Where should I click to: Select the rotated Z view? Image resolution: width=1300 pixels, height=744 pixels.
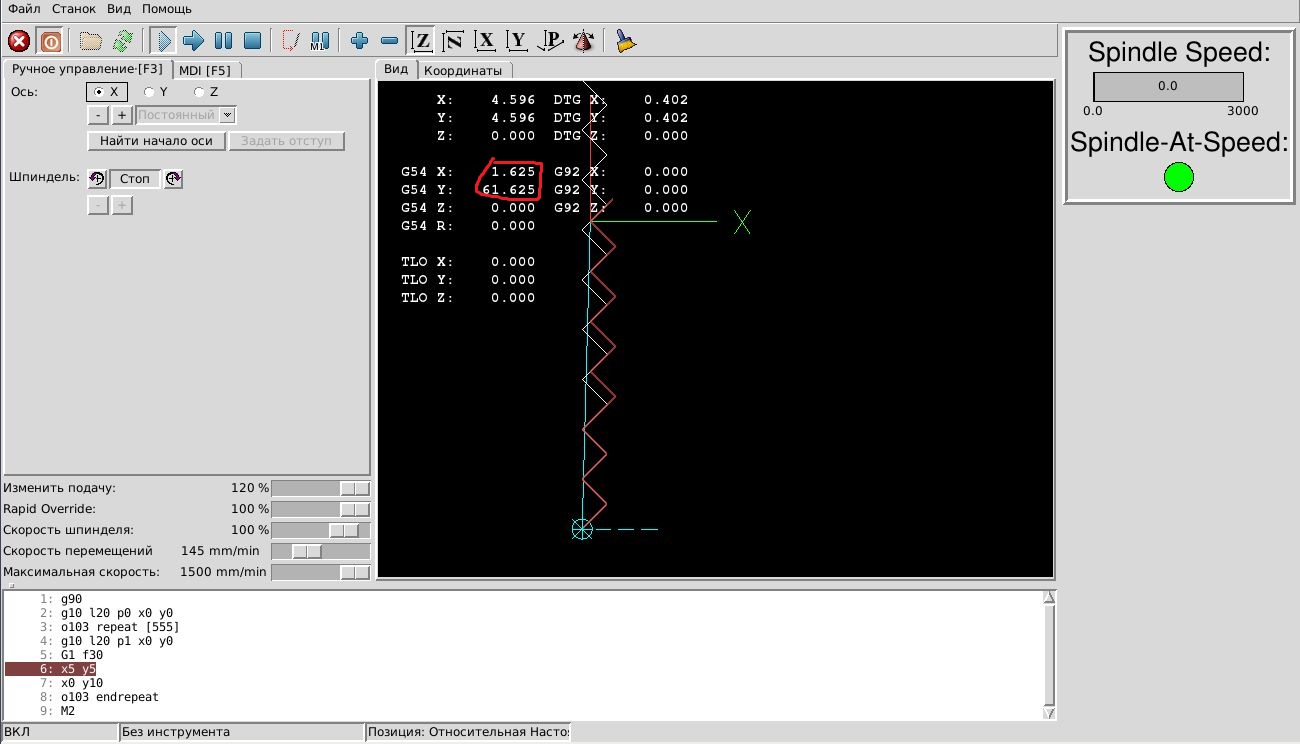(x=454, y=41)
